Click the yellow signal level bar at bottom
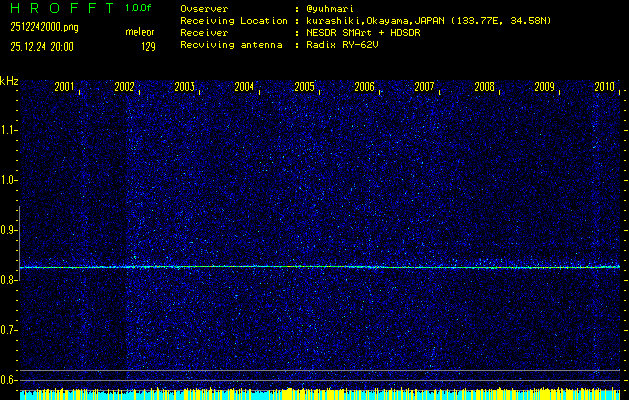629x400 pixels. point(320,395)
